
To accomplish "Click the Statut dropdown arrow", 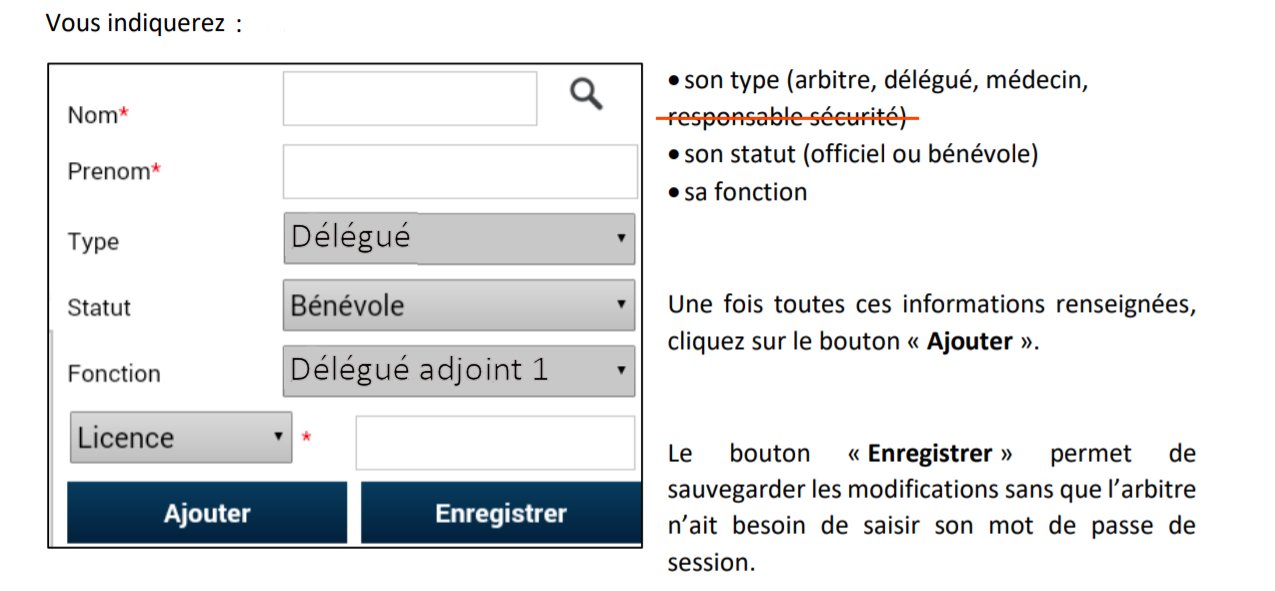I will 621,304.
